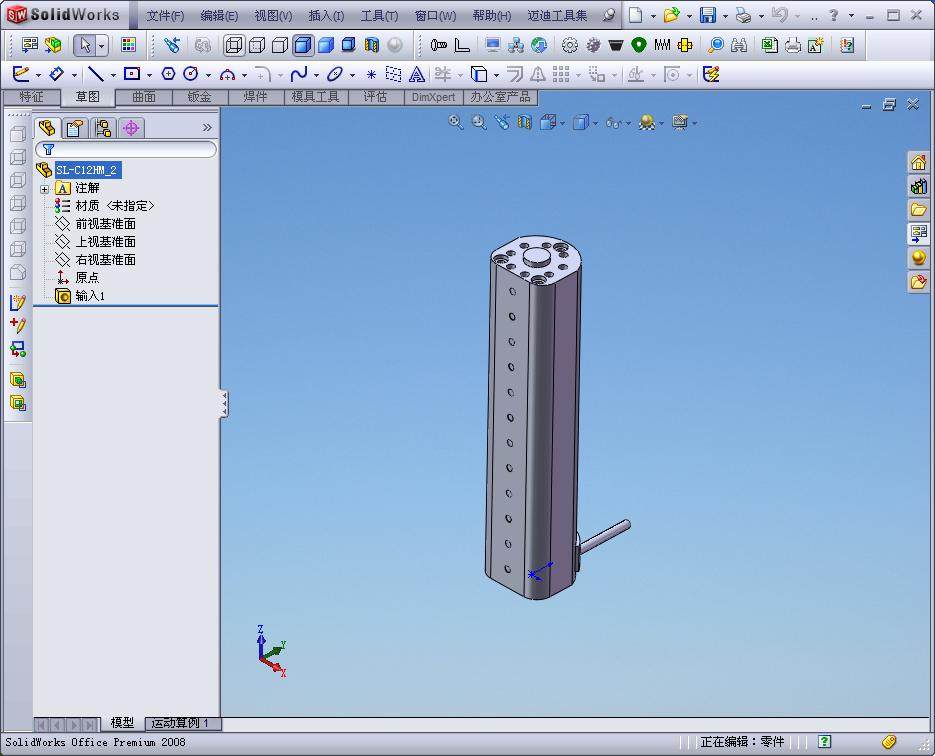Select 材质 <未指定> tree item

coord(115,206)
